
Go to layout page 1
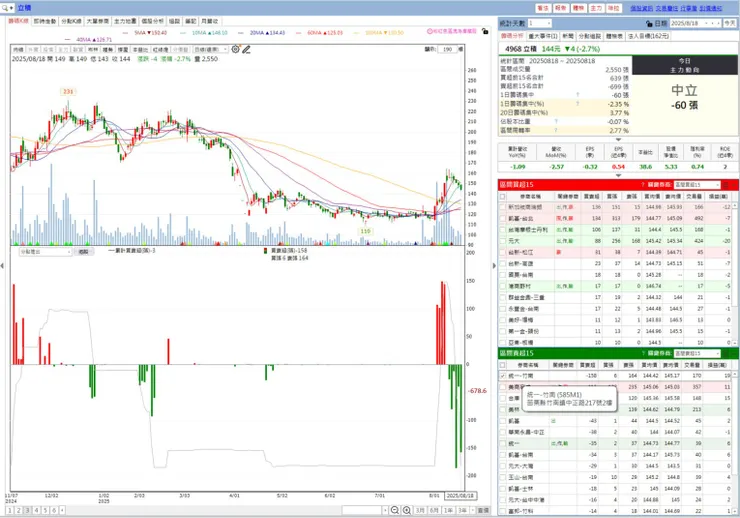coord(9,510)
